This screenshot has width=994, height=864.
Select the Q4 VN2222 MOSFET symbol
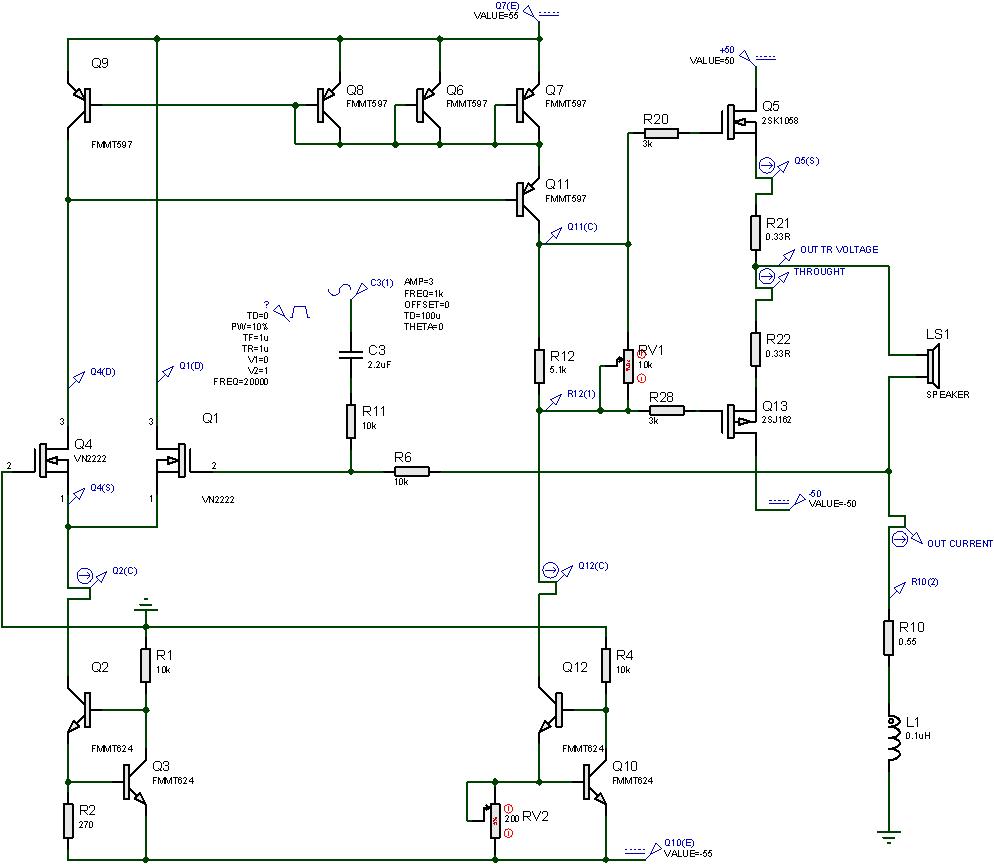51,460
